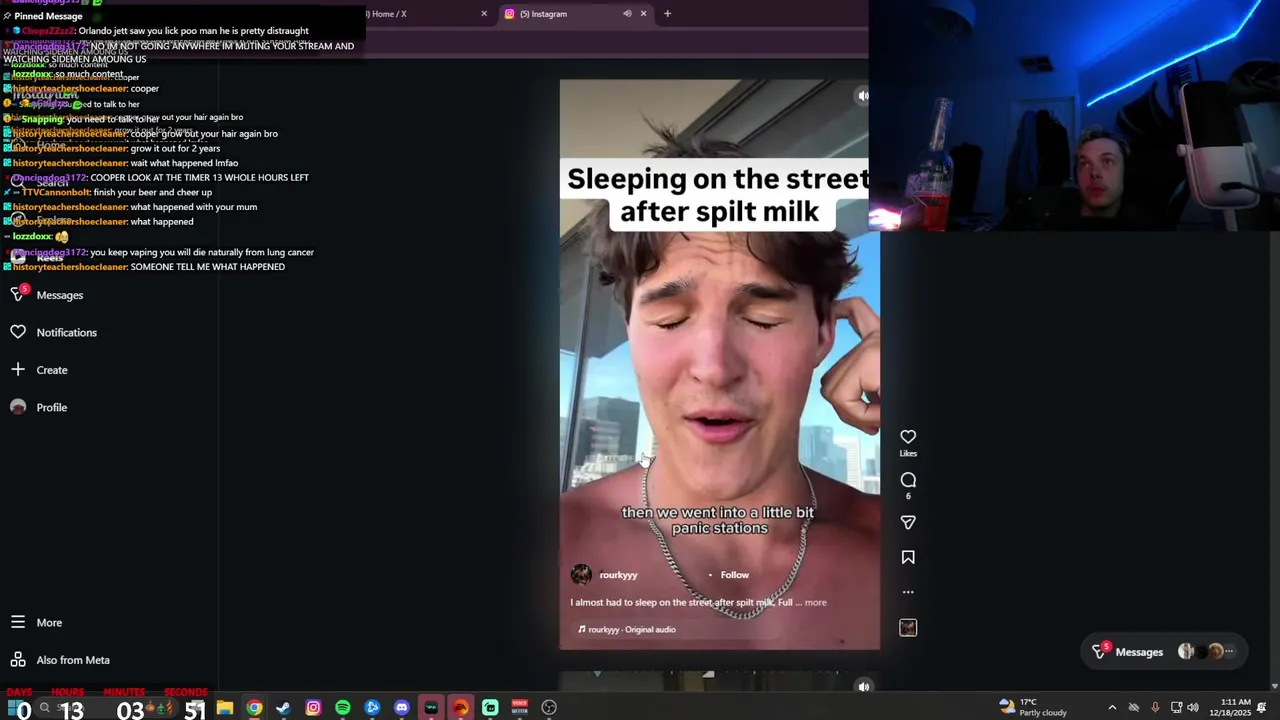The image size is (1280, 720).
Task: Open OBS Studio from the taskbar
Action: [549, 708]
